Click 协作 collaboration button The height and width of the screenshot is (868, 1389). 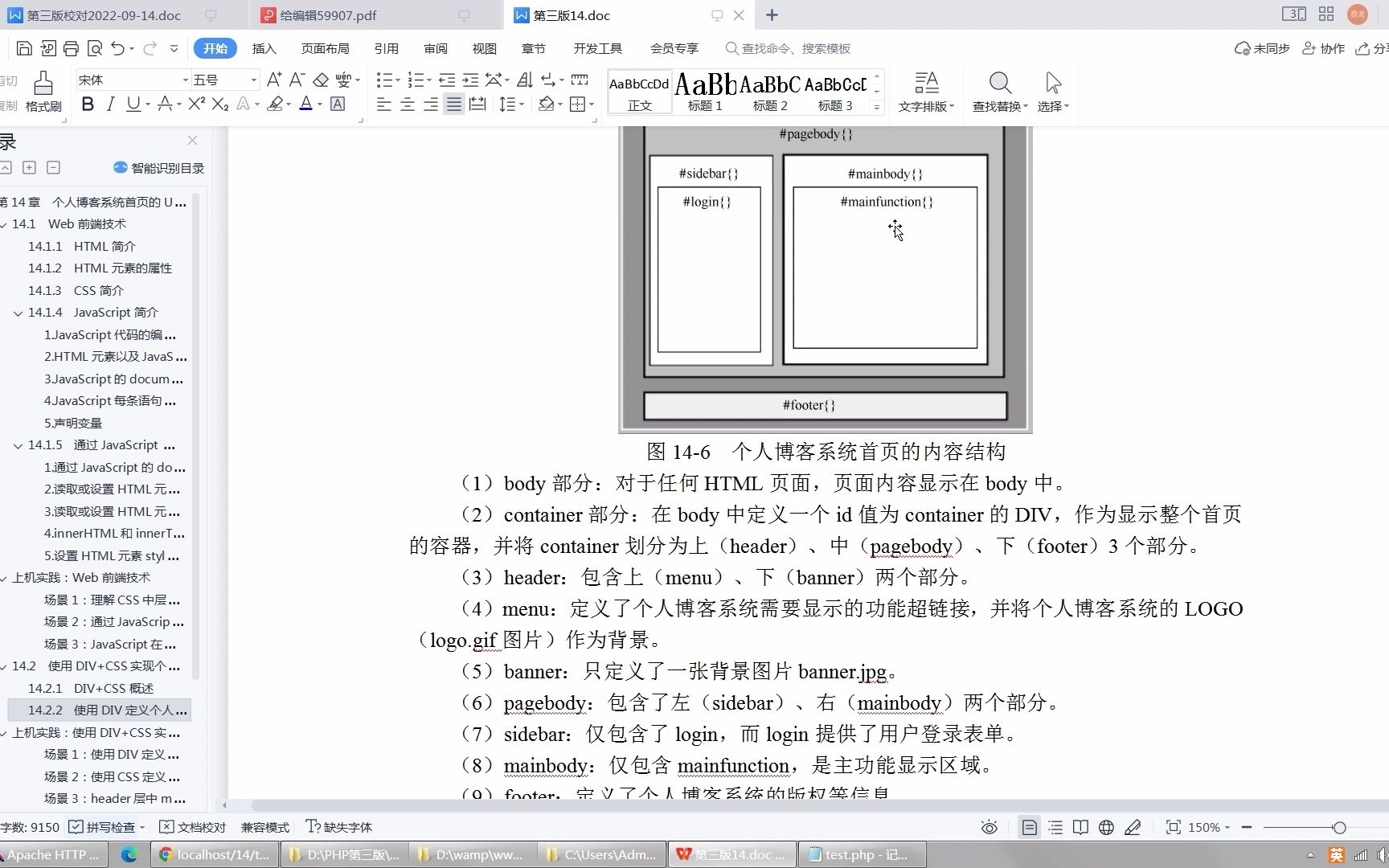[x=1324, y=48]
